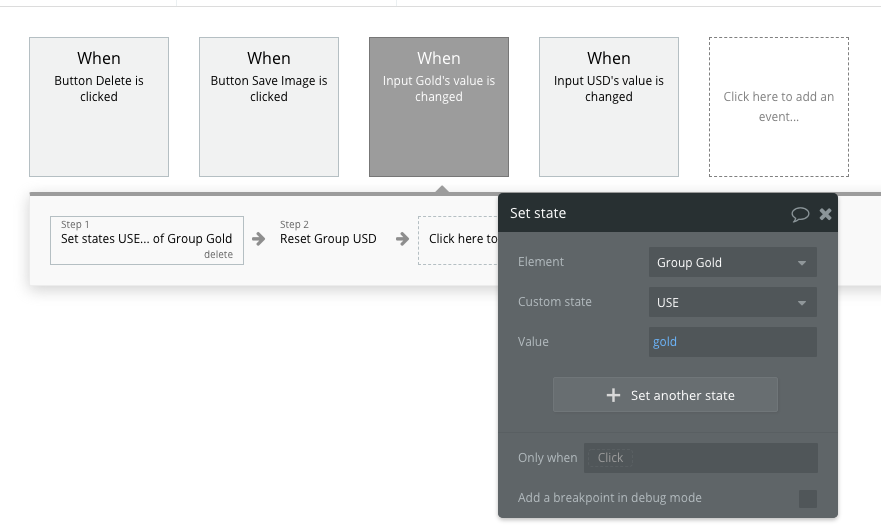Viewport: 881px width, 527px height.
Task: Delete Step 1 using its delete link
Action: [218, 255]
